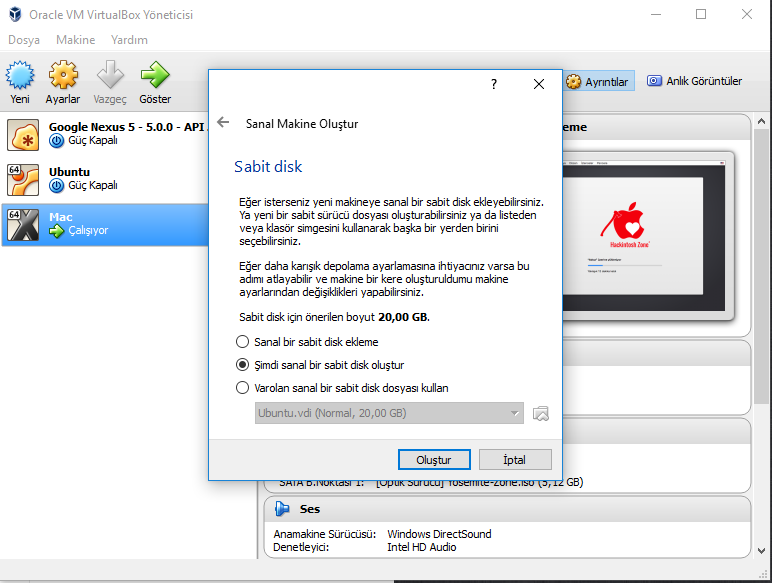Click back arrow in the wizard dialog

point(224,122)
